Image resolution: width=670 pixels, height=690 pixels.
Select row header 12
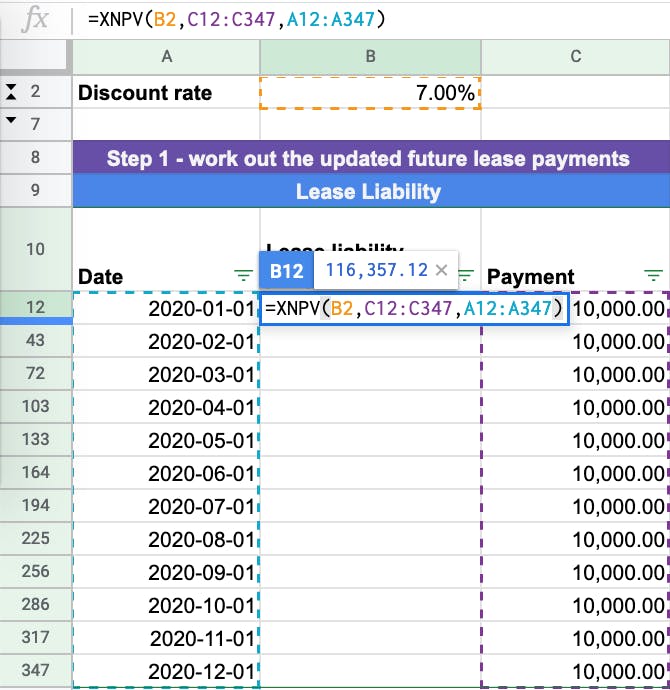click(36, 307)
